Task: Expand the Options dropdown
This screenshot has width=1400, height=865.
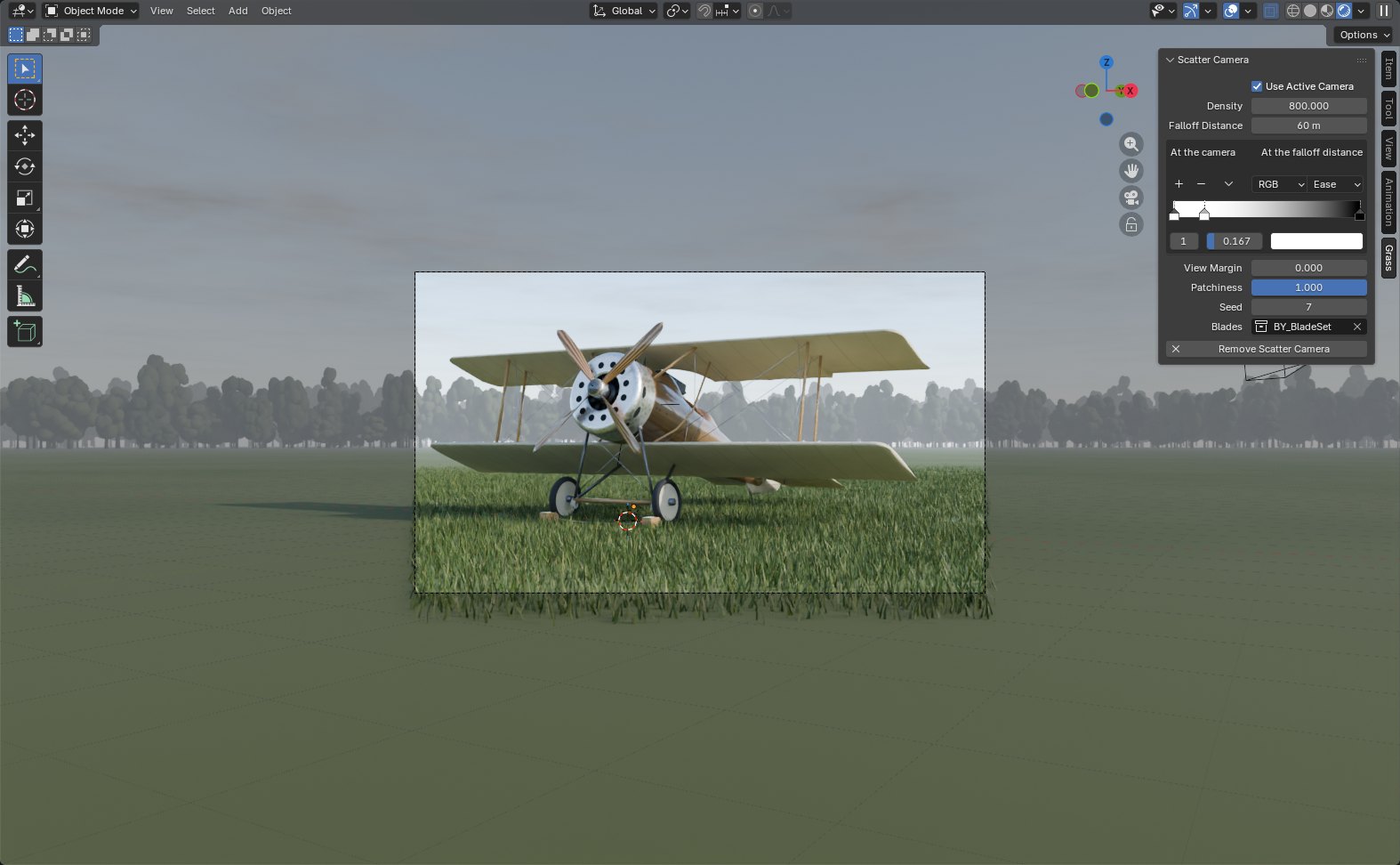Action: [x=1363, y=35]
